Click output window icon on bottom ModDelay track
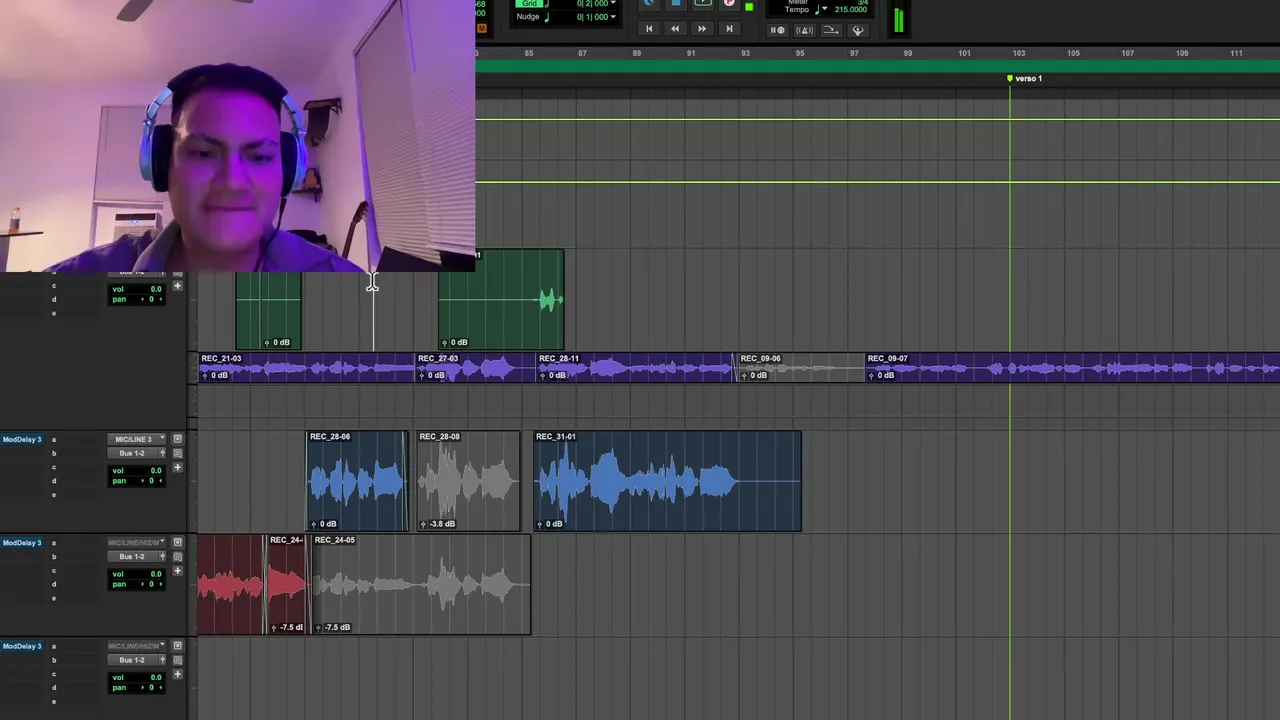Viewport: 1280px width, 720px height. [177, 660]
